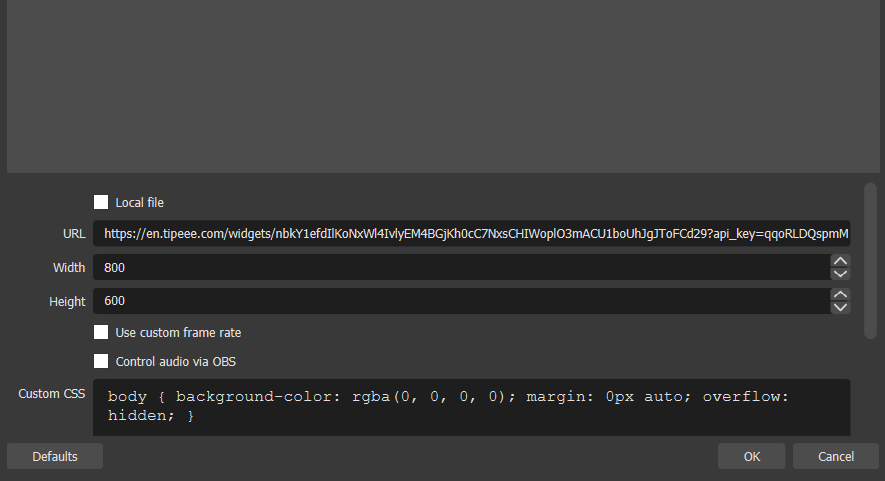The width and height of the screenshot is (885, 481).
Task: Enable Control audio via OBS
Action: coord(101,361)
